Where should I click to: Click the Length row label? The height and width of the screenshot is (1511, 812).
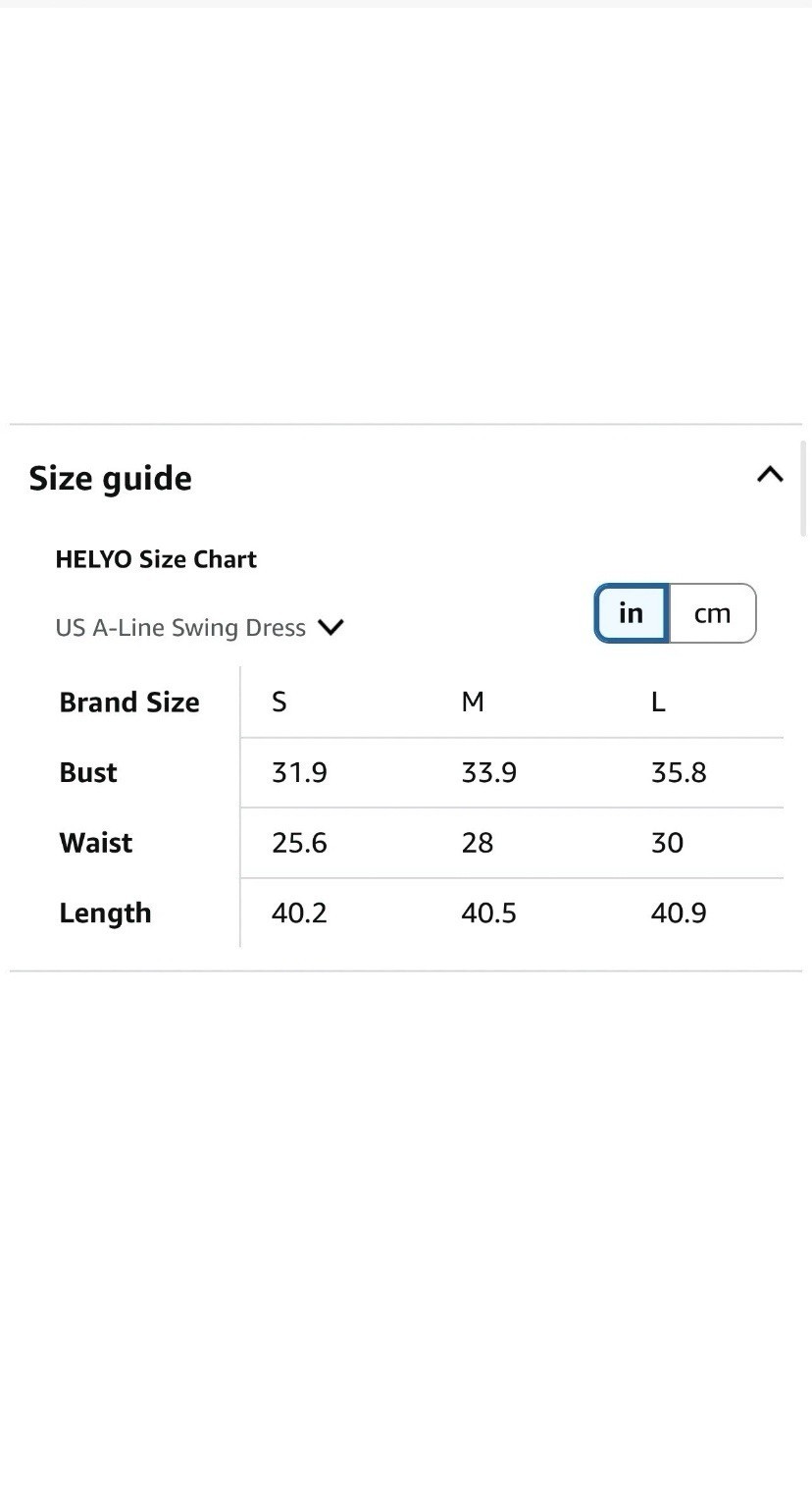tap(105, 913)
